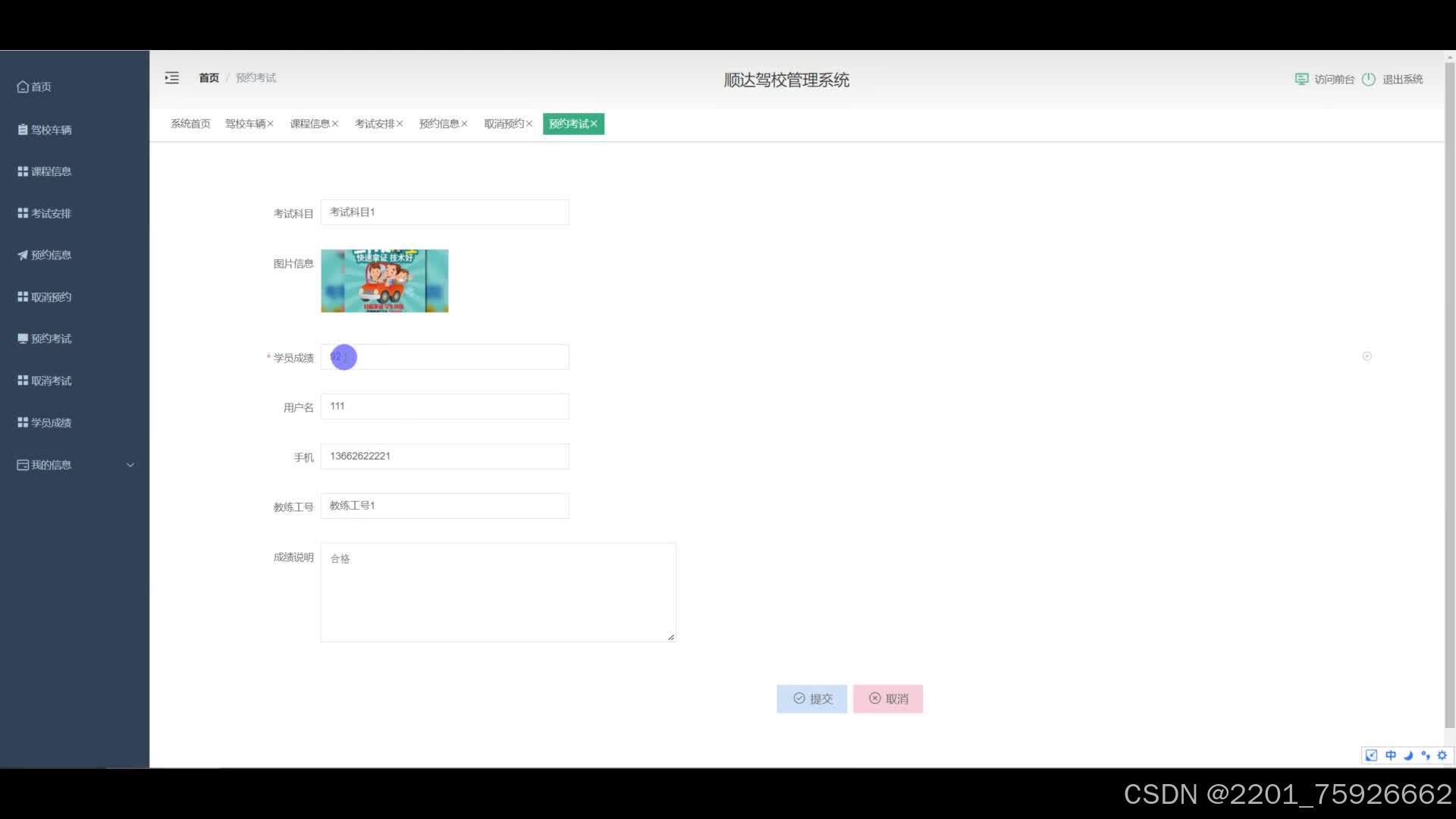Click the 提交 submit button

pyautogui.click(x=811, y=698)
